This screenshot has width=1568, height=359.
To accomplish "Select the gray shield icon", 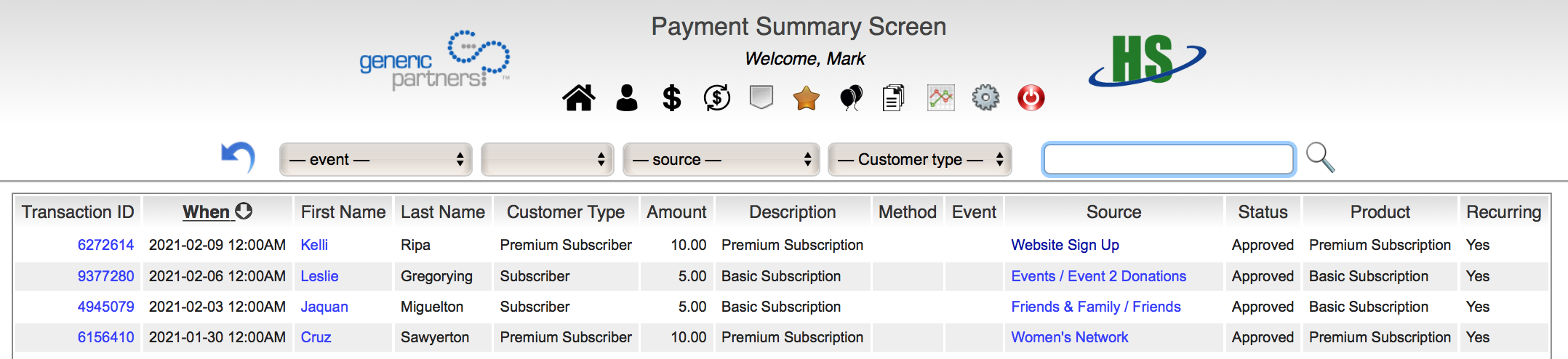I will pyautogui.click(x=761, y=98).
